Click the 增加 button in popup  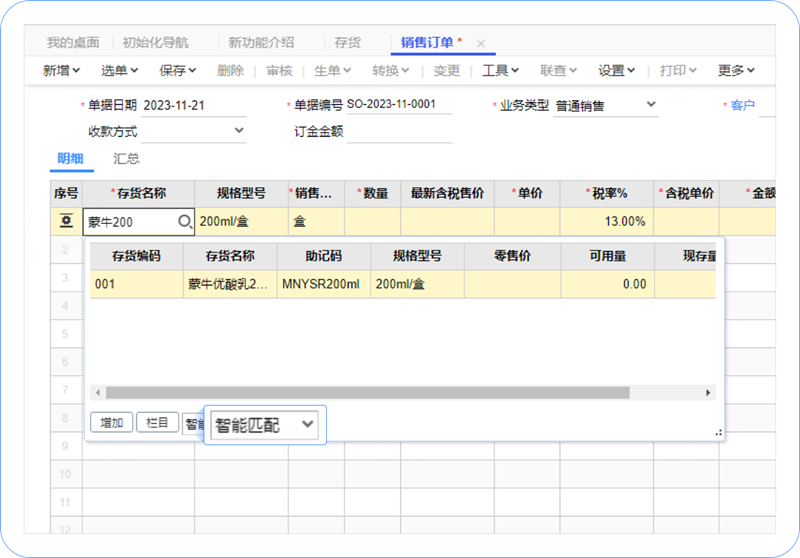pos(111,423)
